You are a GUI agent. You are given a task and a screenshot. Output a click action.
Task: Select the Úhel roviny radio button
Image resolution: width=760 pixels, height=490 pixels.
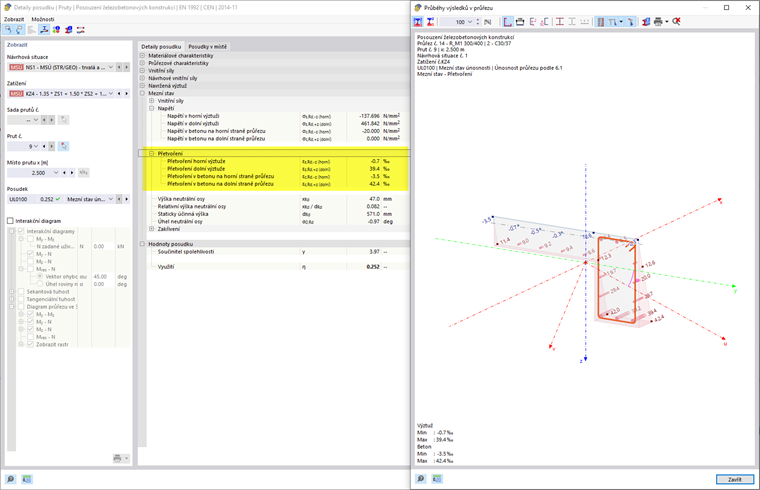coord(40,284)
